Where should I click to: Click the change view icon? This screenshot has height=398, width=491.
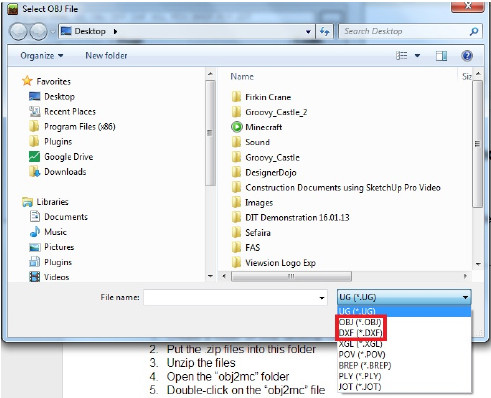click(401, 56)
